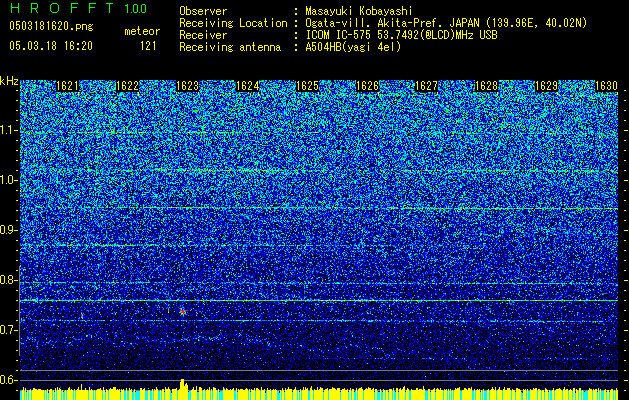This screenshot has width=629, height=400.
Task: Click the Ogata-vill. Akita-Pref. JAPAN location text
Action: (x=446, y=23)
